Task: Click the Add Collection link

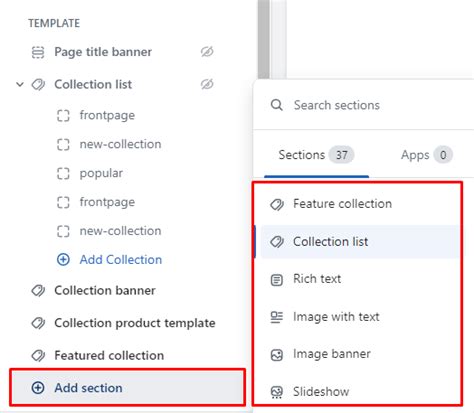Action: 121,260
